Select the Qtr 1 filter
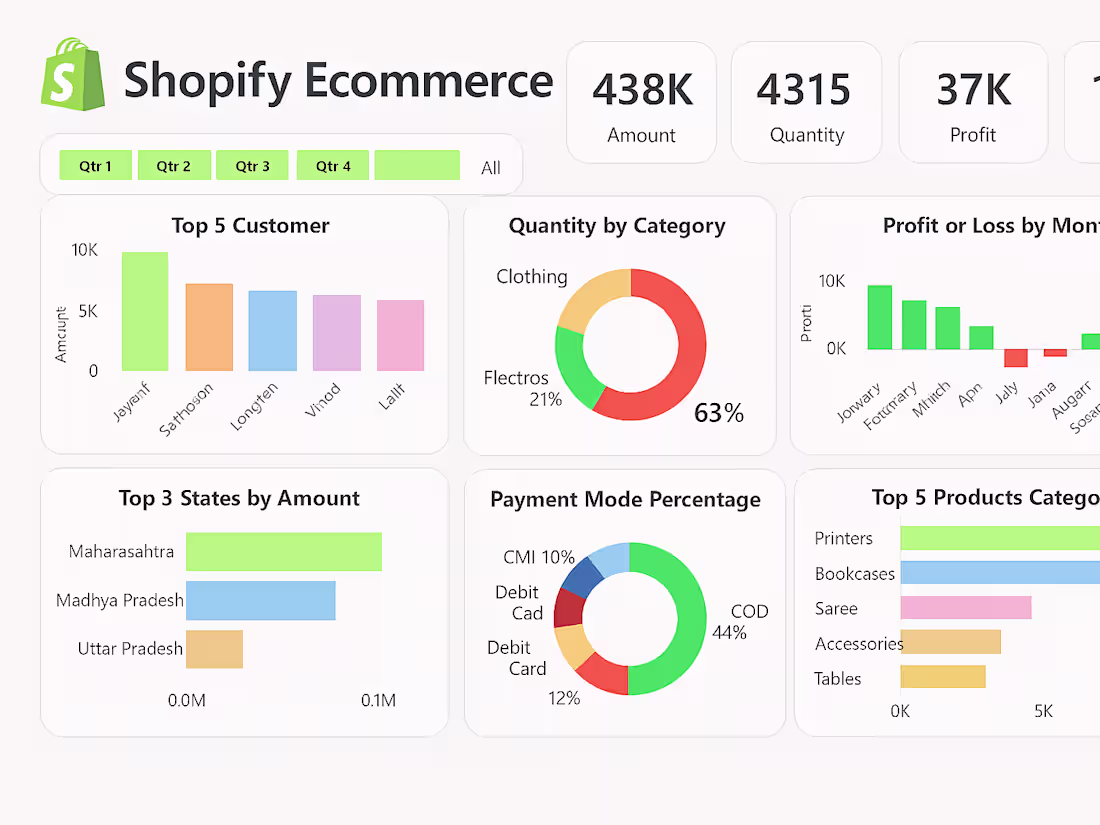The height and width of the screenshot is (825, 1100). click(x=95, y=165)
